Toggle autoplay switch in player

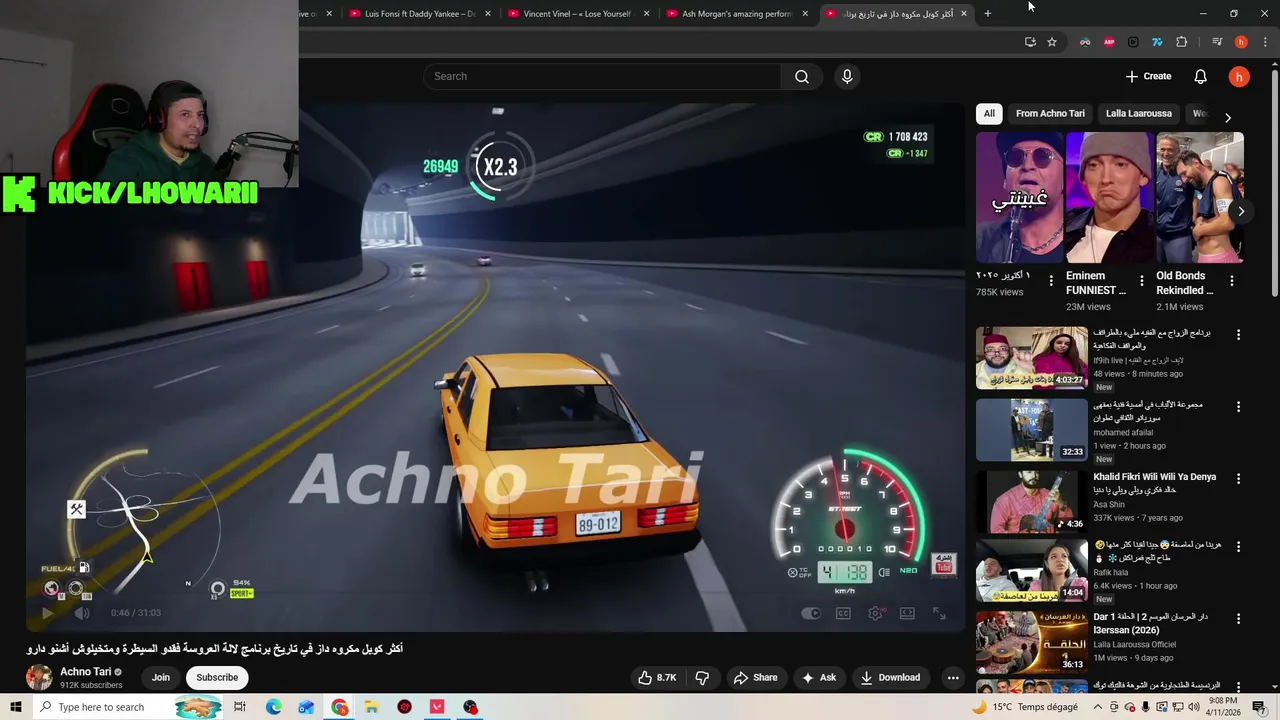point(811,613)
